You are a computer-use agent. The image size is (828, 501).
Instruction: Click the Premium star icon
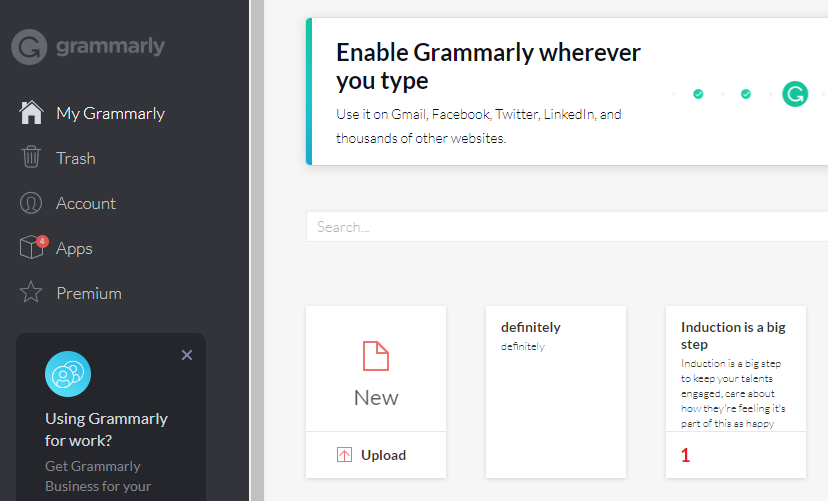(31, 292)
